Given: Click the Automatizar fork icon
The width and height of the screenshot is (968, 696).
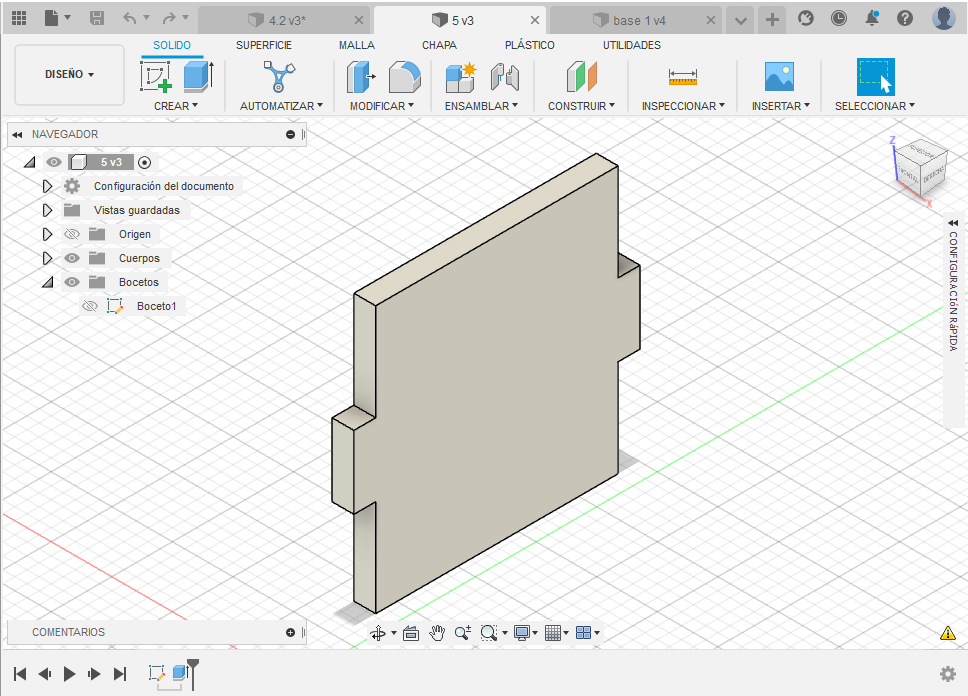Looking at the screenshot, I should point(280,77).
